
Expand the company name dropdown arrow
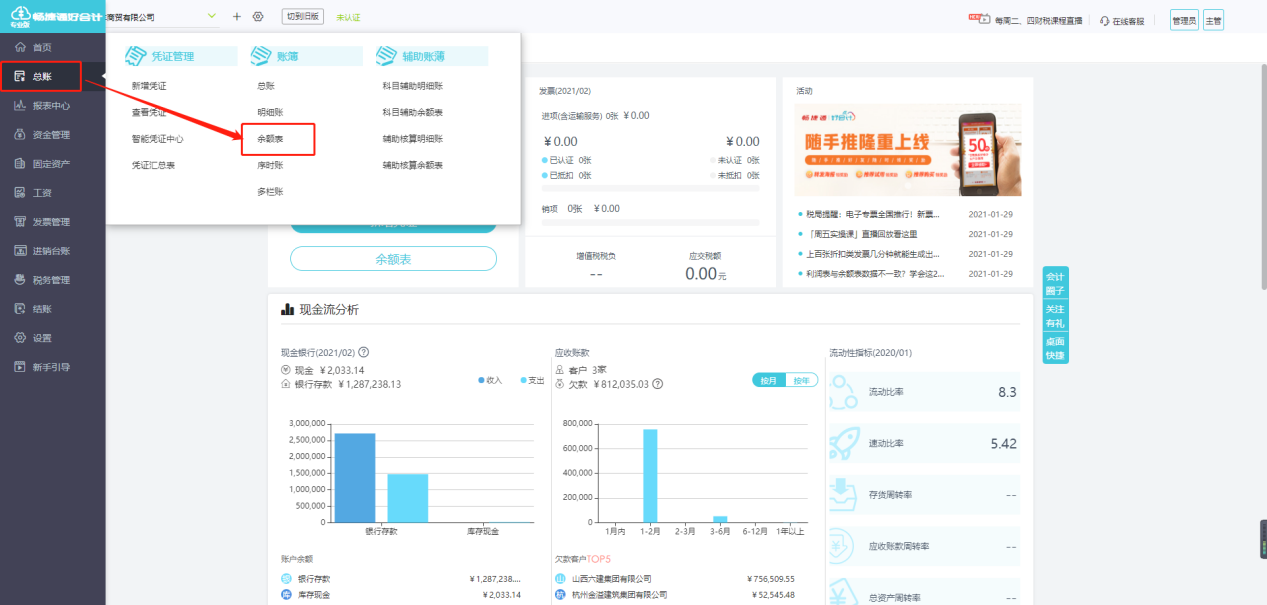(211, 16)
